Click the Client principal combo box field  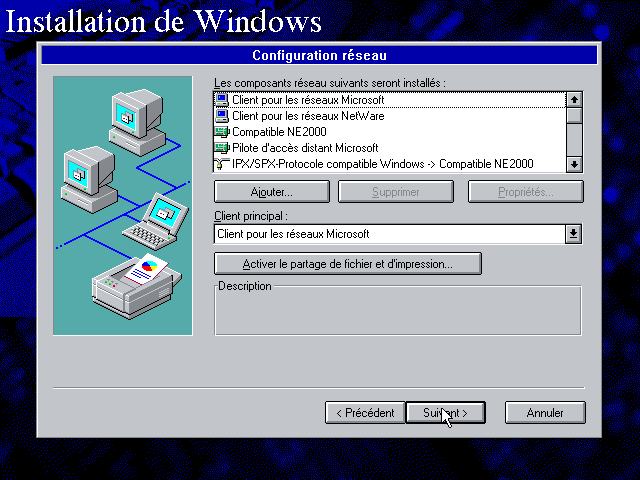coord(390,234)
